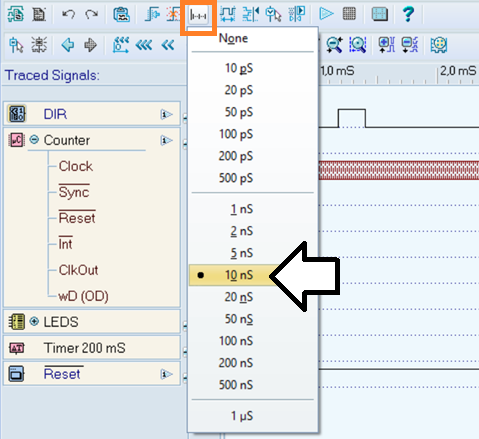This screenshot has width=479, height=439.
Task: Select the Sync signal under Counter
Action: (x=74, y=192)
